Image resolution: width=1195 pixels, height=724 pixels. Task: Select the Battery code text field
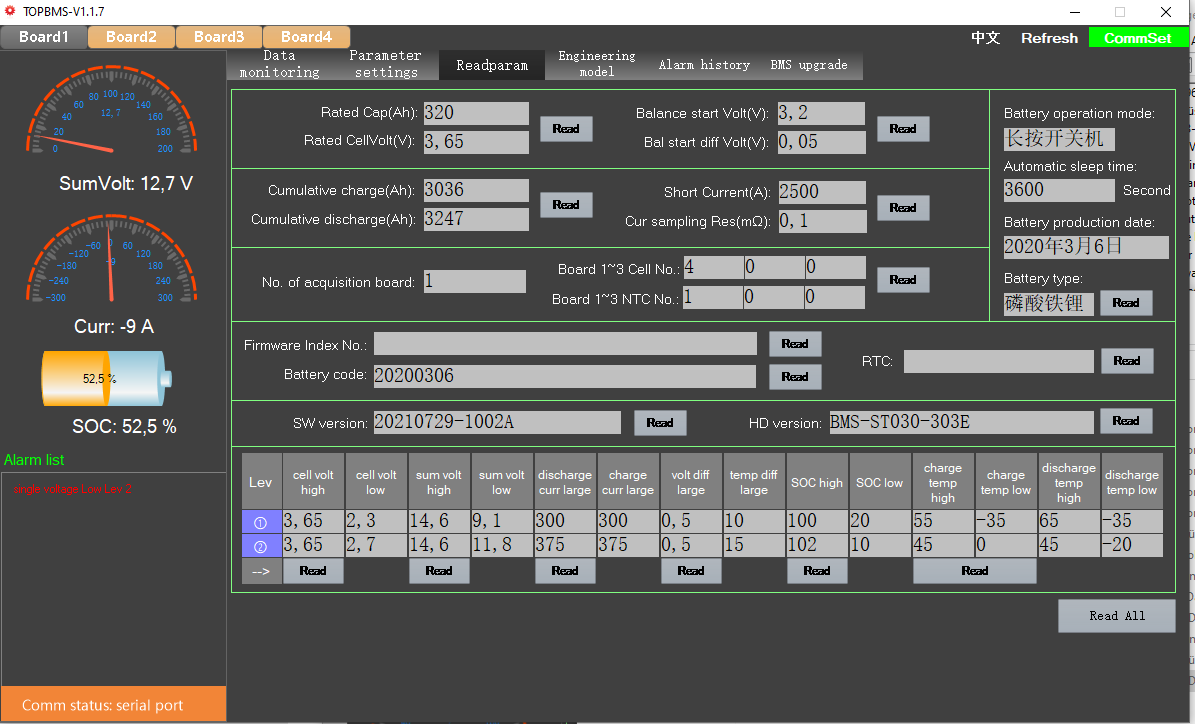click(564, 376)
